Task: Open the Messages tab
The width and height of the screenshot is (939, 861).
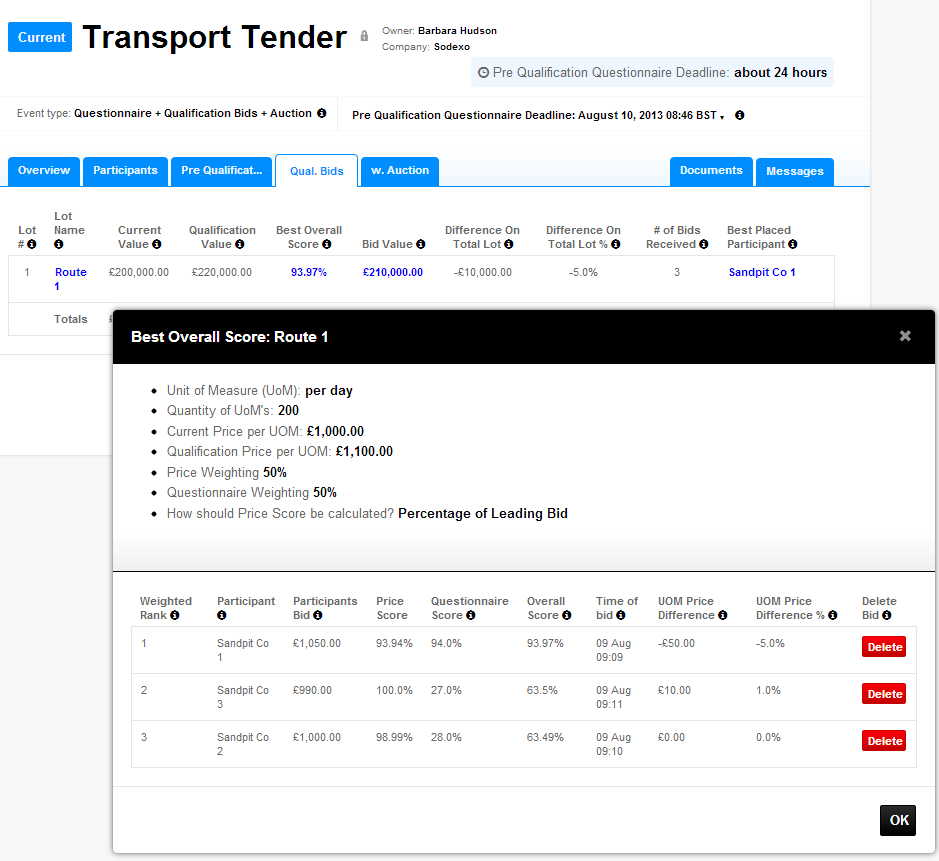Action: (x=795, y=171)
